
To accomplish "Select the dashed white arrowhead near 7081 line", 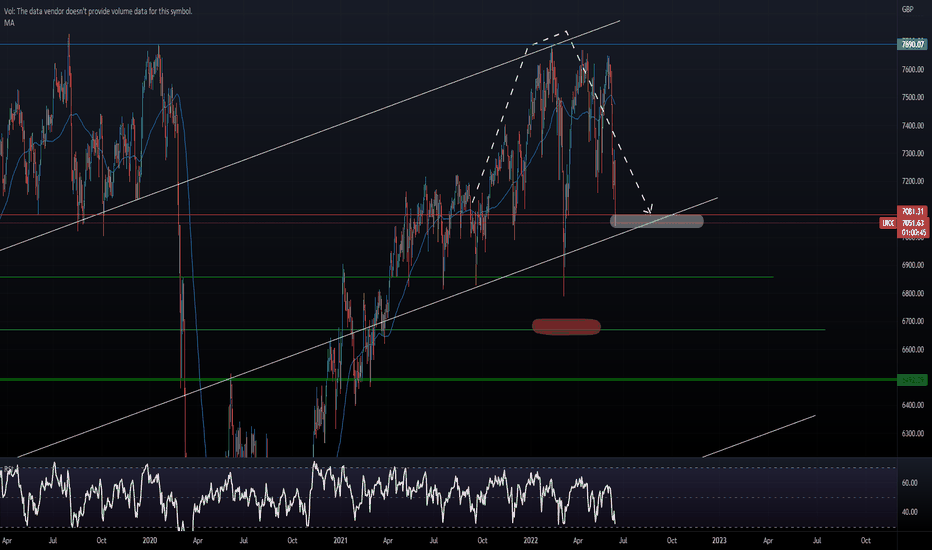I will point(649,209).
